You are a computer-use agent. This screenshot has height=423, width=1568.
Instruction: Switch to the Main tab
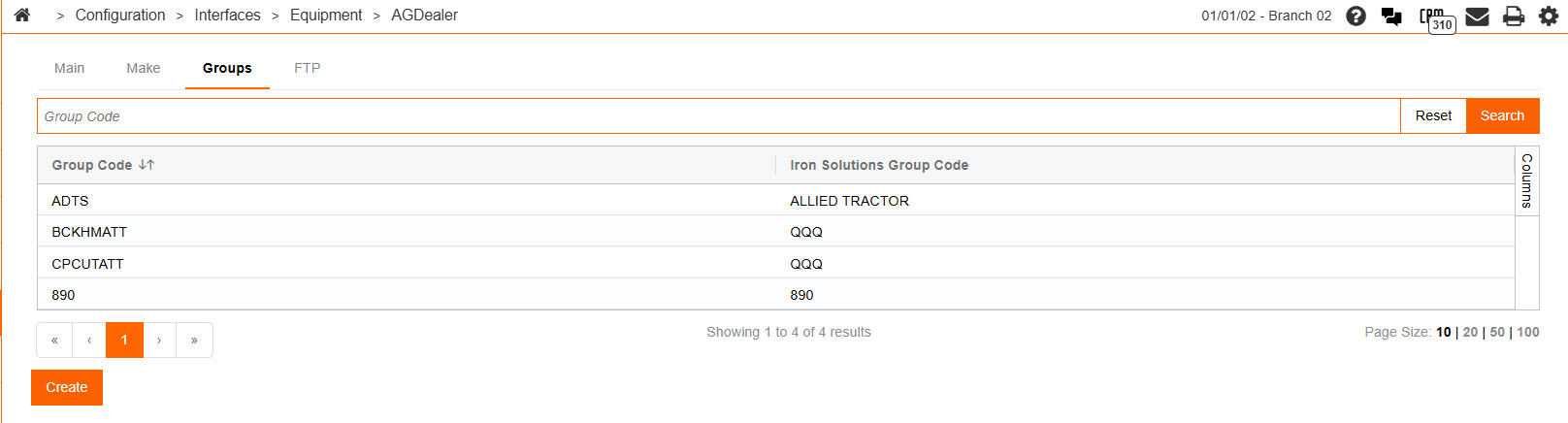coord(69,68)
